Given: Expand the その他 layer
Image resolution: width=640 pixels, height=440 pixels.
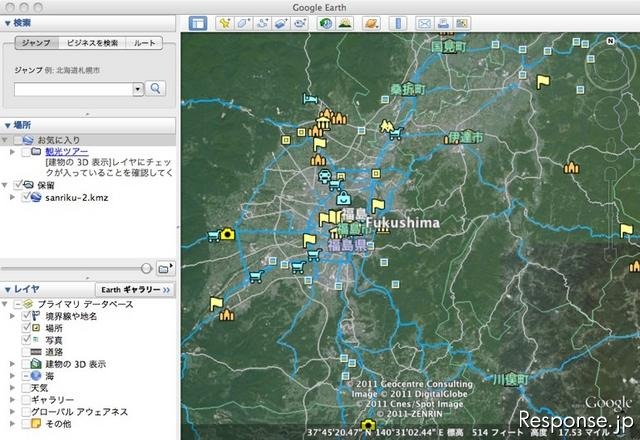Looking at the screenshot, I should [12, 424].
